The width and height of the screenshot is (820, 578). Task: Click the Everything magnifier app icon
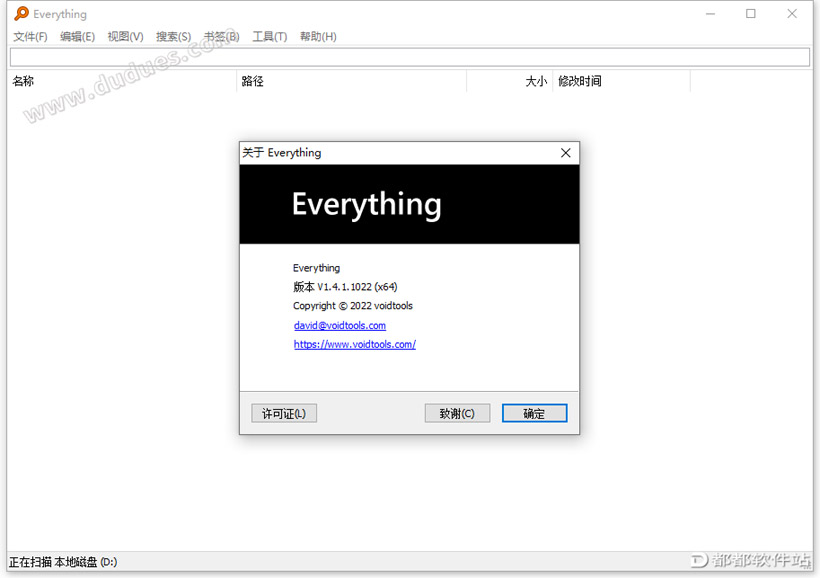[21, 14]
